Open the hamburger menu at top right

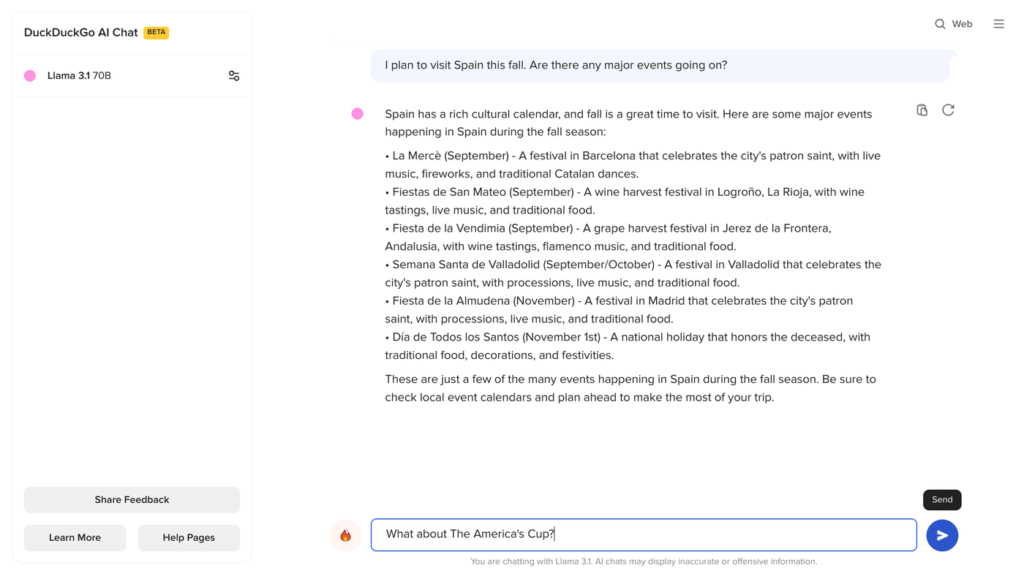point(998,23)
